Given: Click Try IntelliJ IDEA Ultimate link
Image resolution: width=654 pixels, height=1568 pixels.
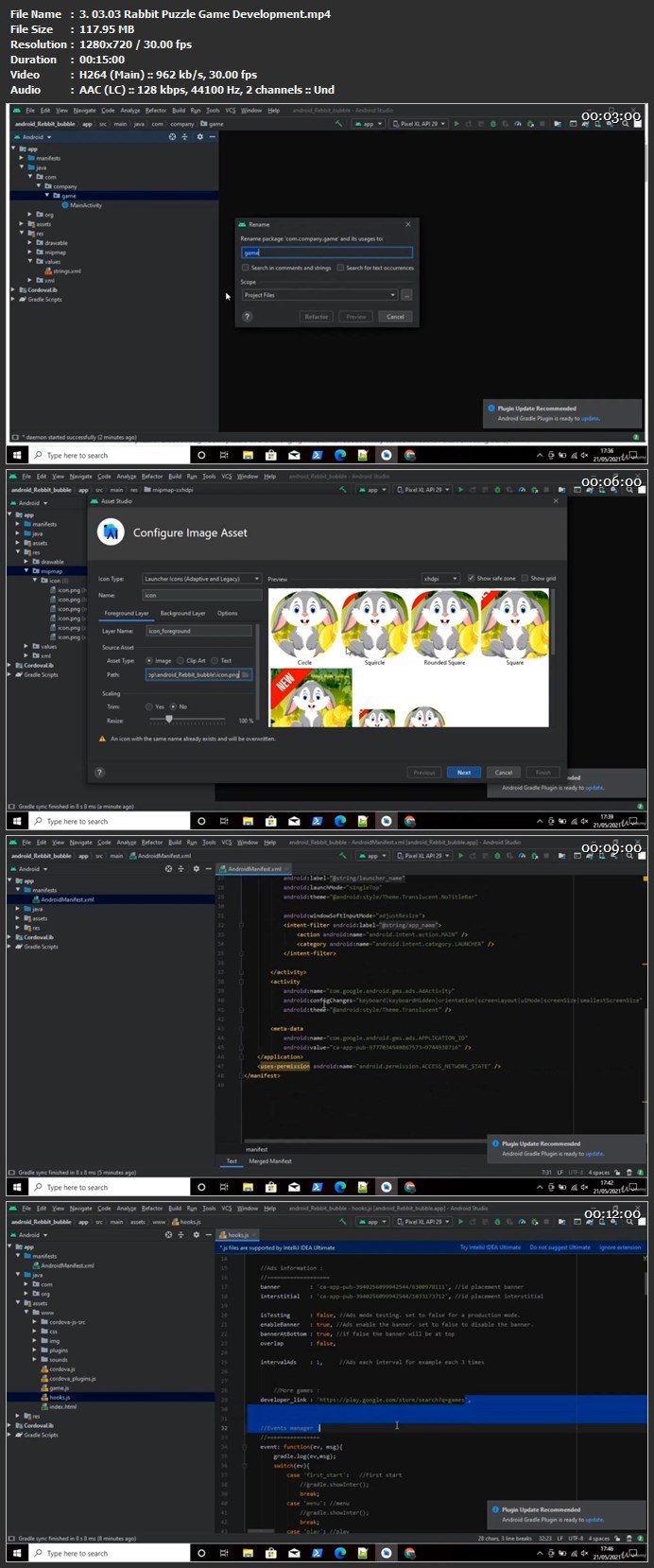Looking at the screenshot, I should pos(490,1247).
